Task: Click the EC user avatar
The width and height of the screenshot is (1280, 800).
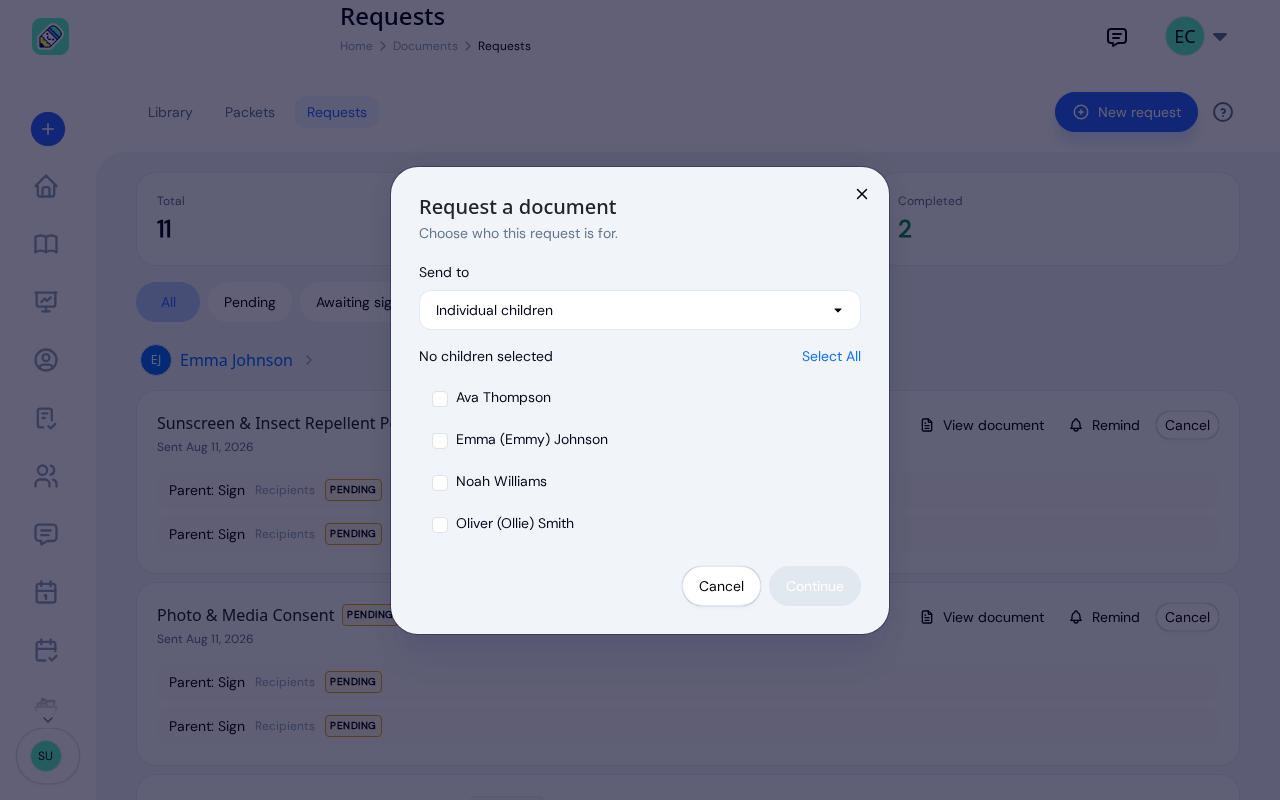Action: pos(1185,37)
